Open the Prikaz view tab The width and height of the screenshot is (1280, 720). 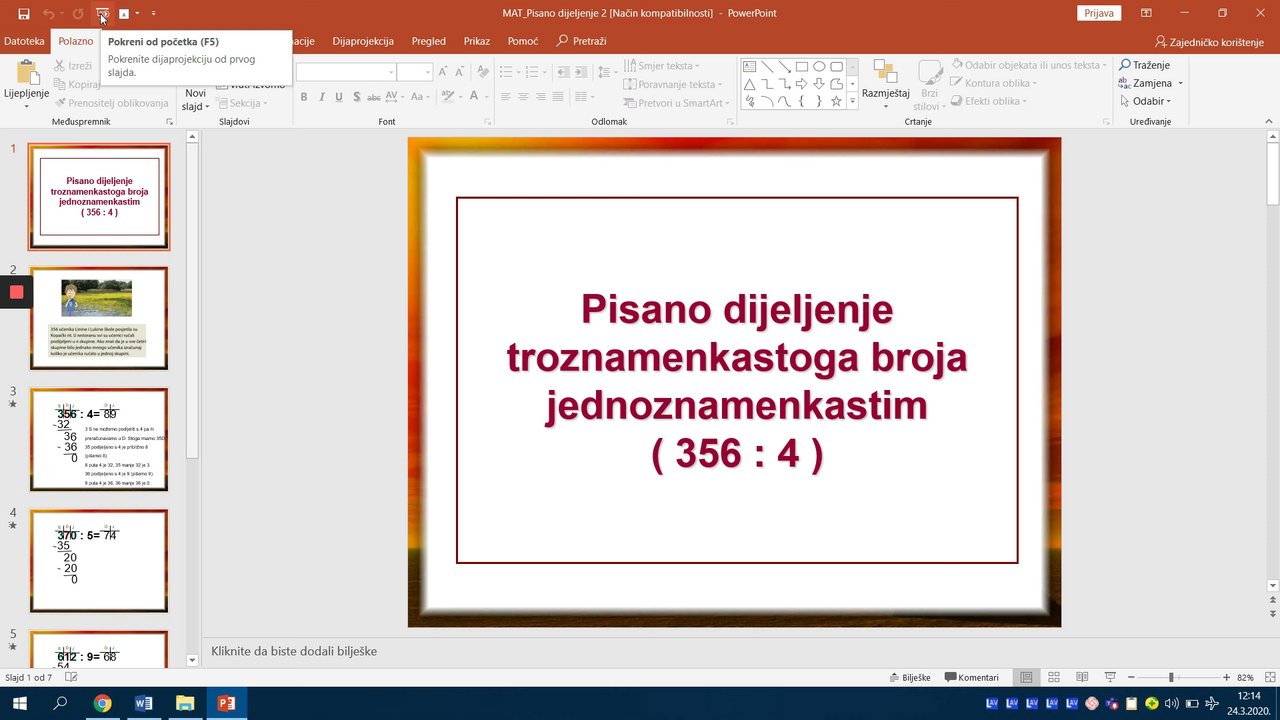pos(476,41)
